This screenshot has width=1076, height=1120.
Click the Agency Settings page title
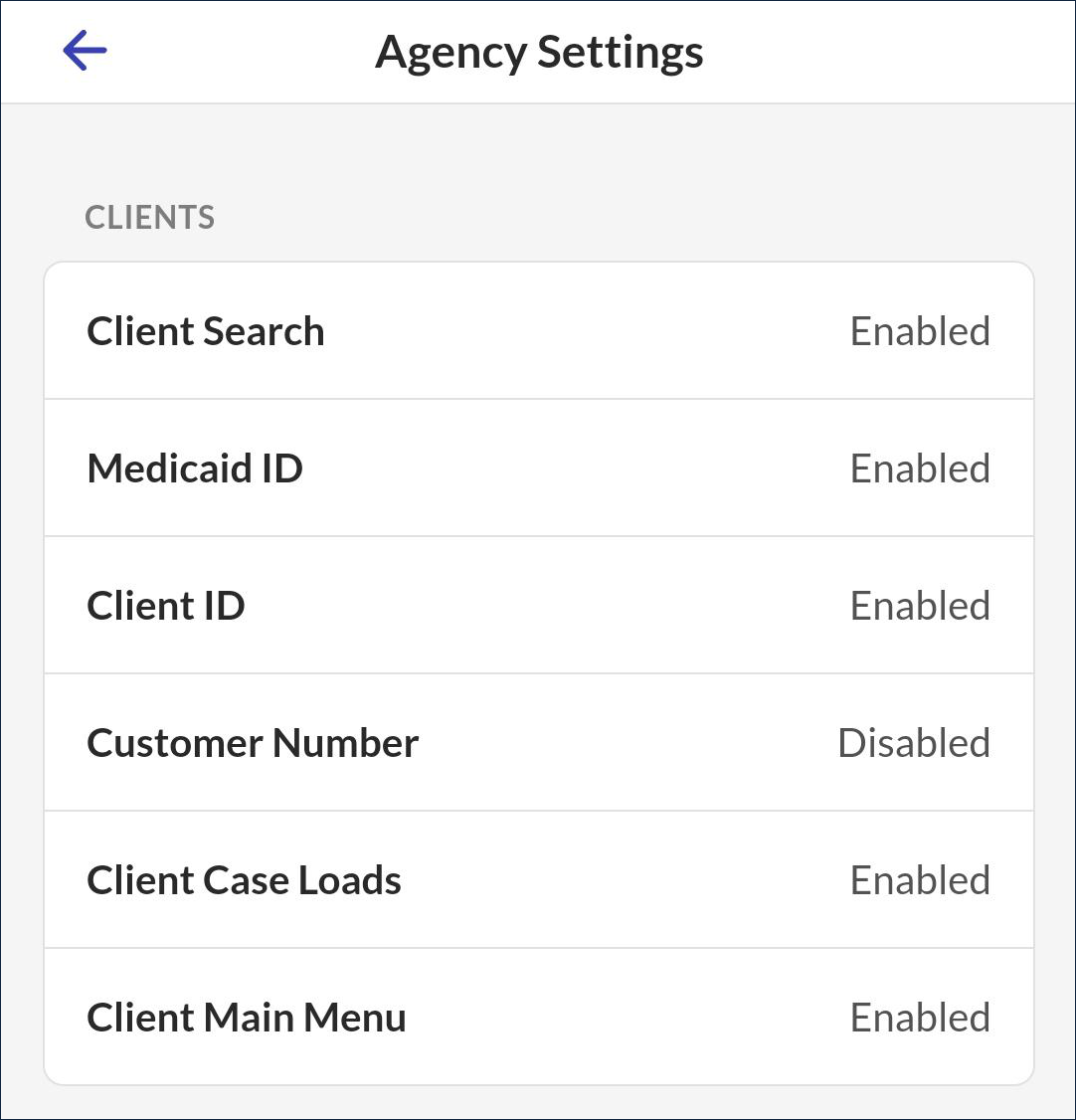point(539,52)
